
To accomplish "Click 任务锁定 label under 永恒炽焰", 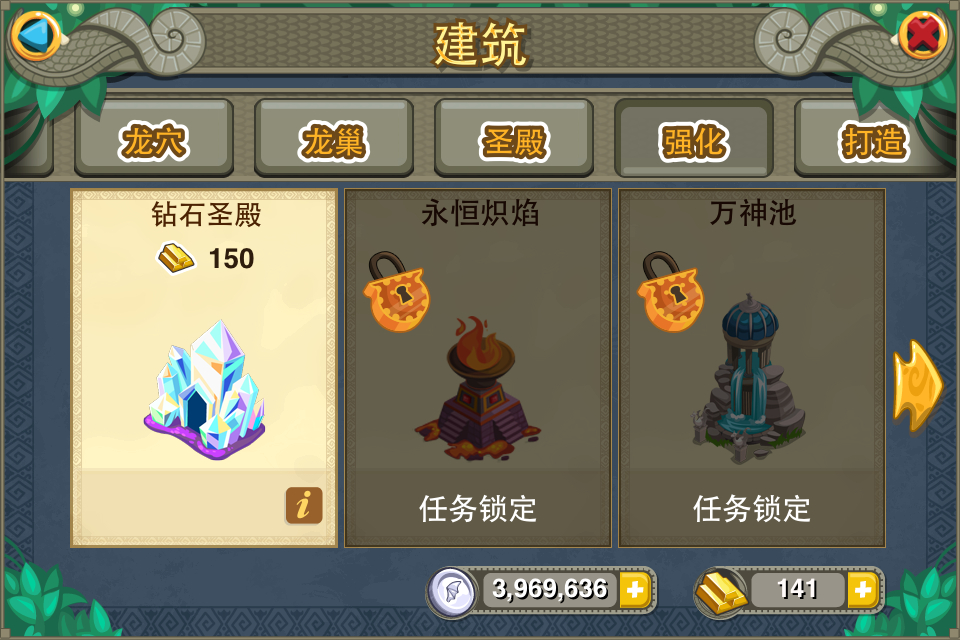I will (478, 509).
